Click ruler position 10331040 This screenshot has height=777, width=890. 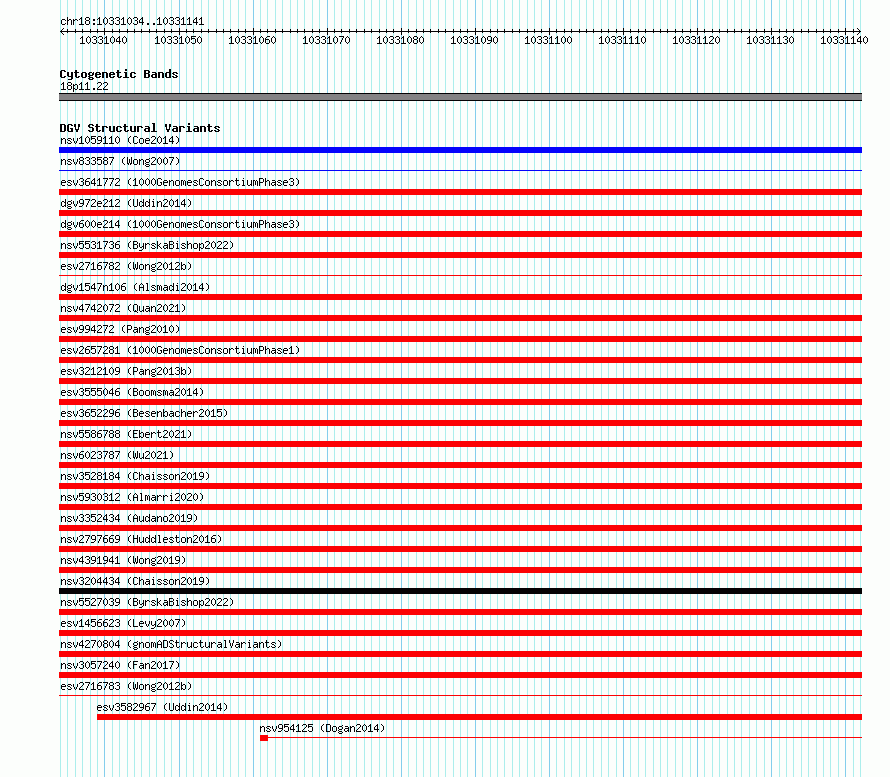tap(103, 40)
